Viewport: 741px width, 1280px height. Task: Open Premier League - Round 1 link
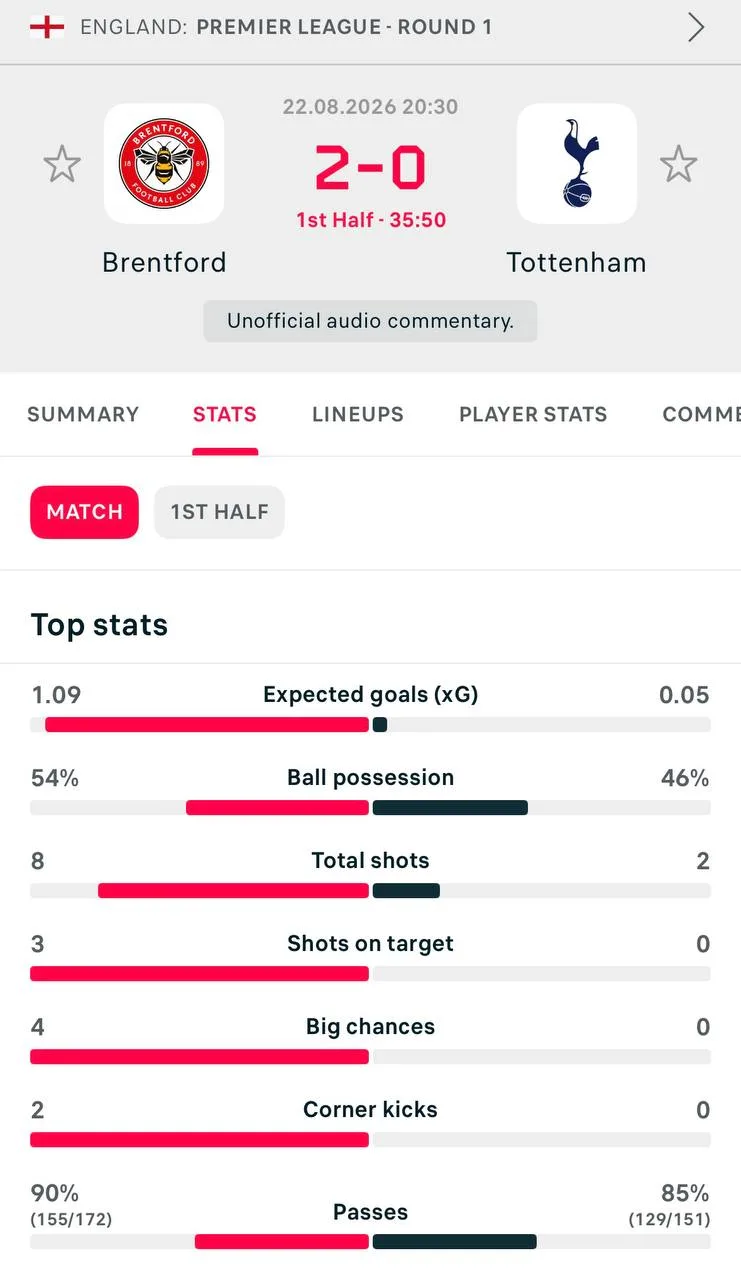click(344, 27)
